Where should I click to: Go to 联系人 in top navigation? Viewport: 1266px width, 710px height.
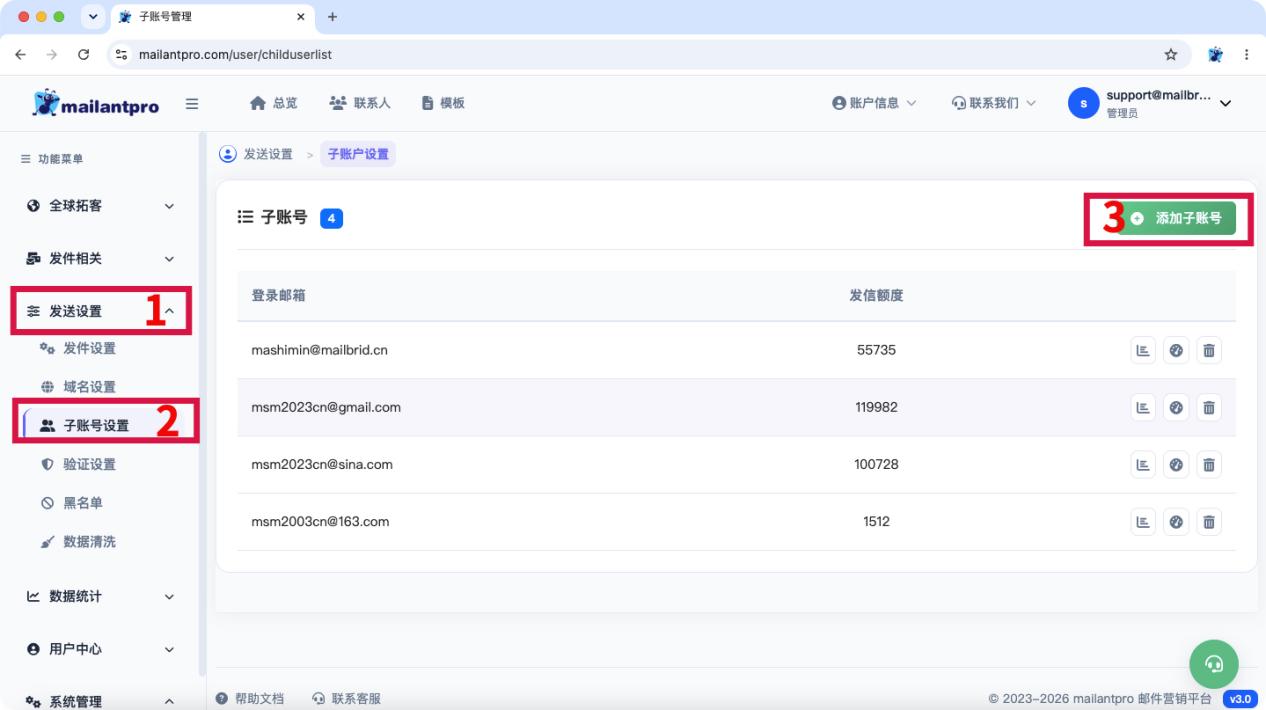pos(359,103)
